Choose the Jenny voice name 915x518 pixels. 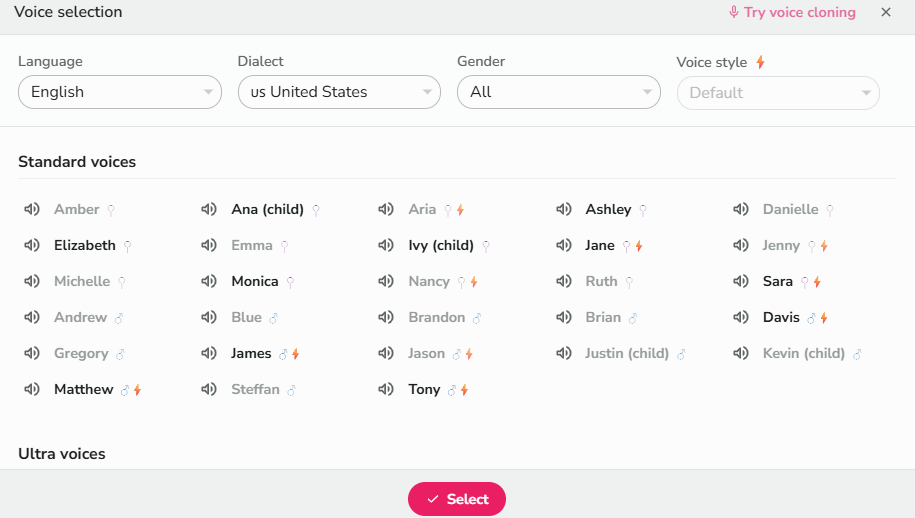pyautogui.click(x=781, y=246)
